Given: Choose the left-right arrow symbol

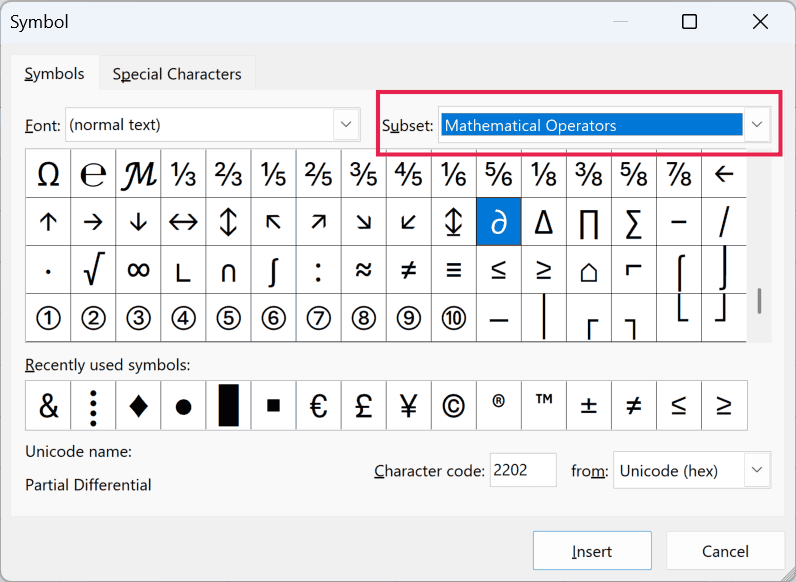Looking at the screenshot, I should point(183,222).
